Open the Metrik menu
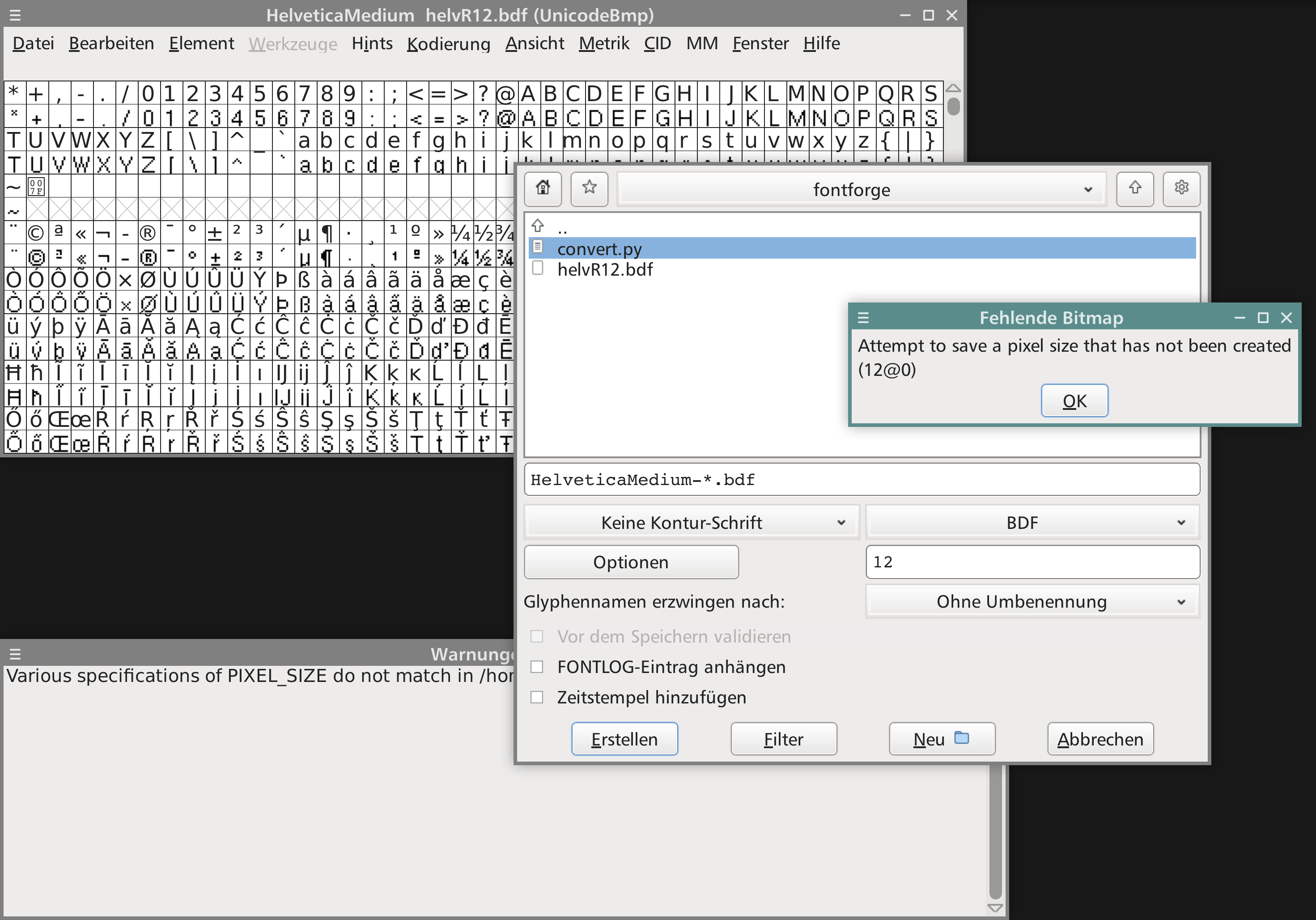The height and width of the screenshot is (920, 1316). pos(603,43)
